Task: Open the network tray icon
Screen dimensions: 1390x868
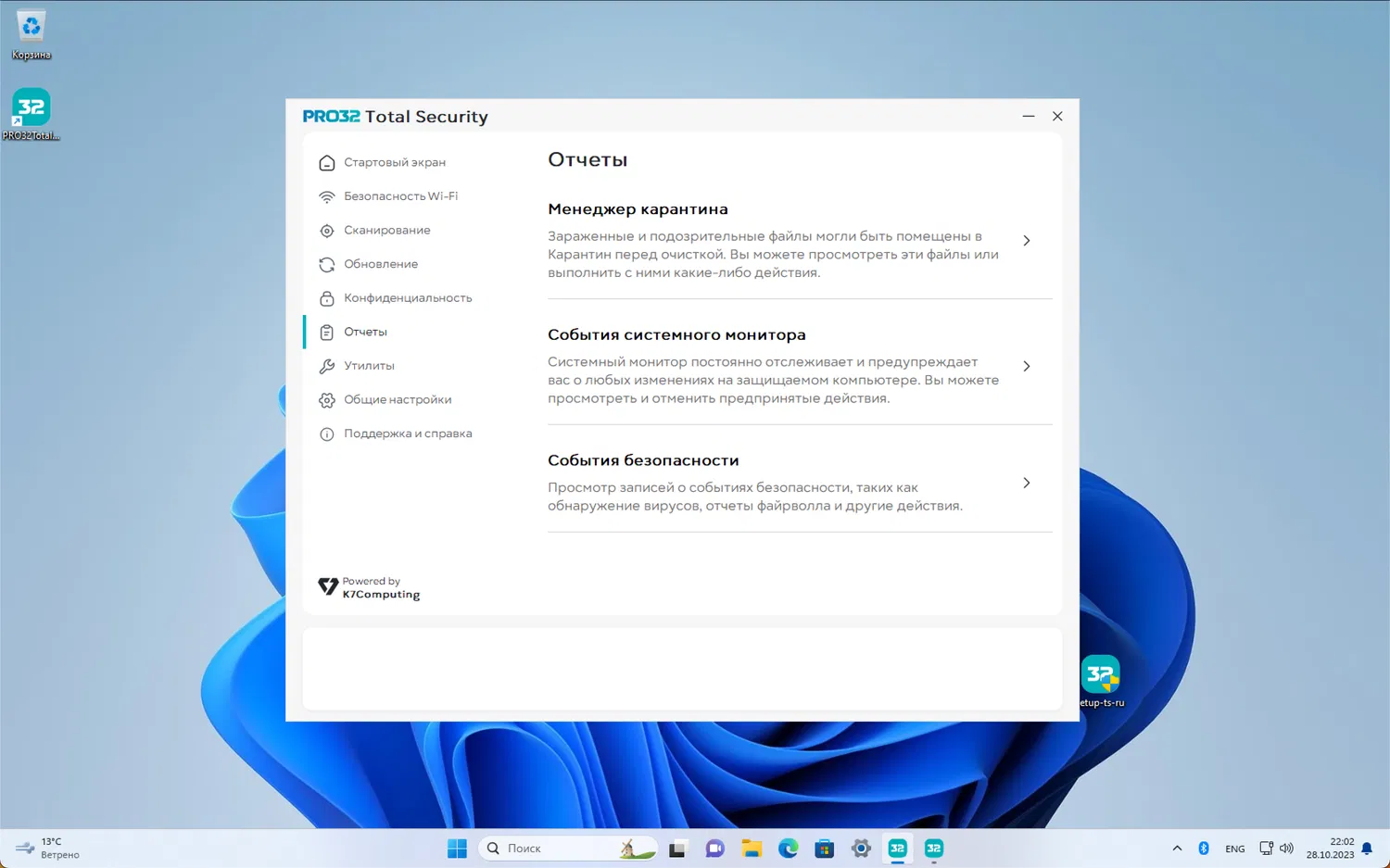Action: pyautogui.click(x=1266, y=849)
